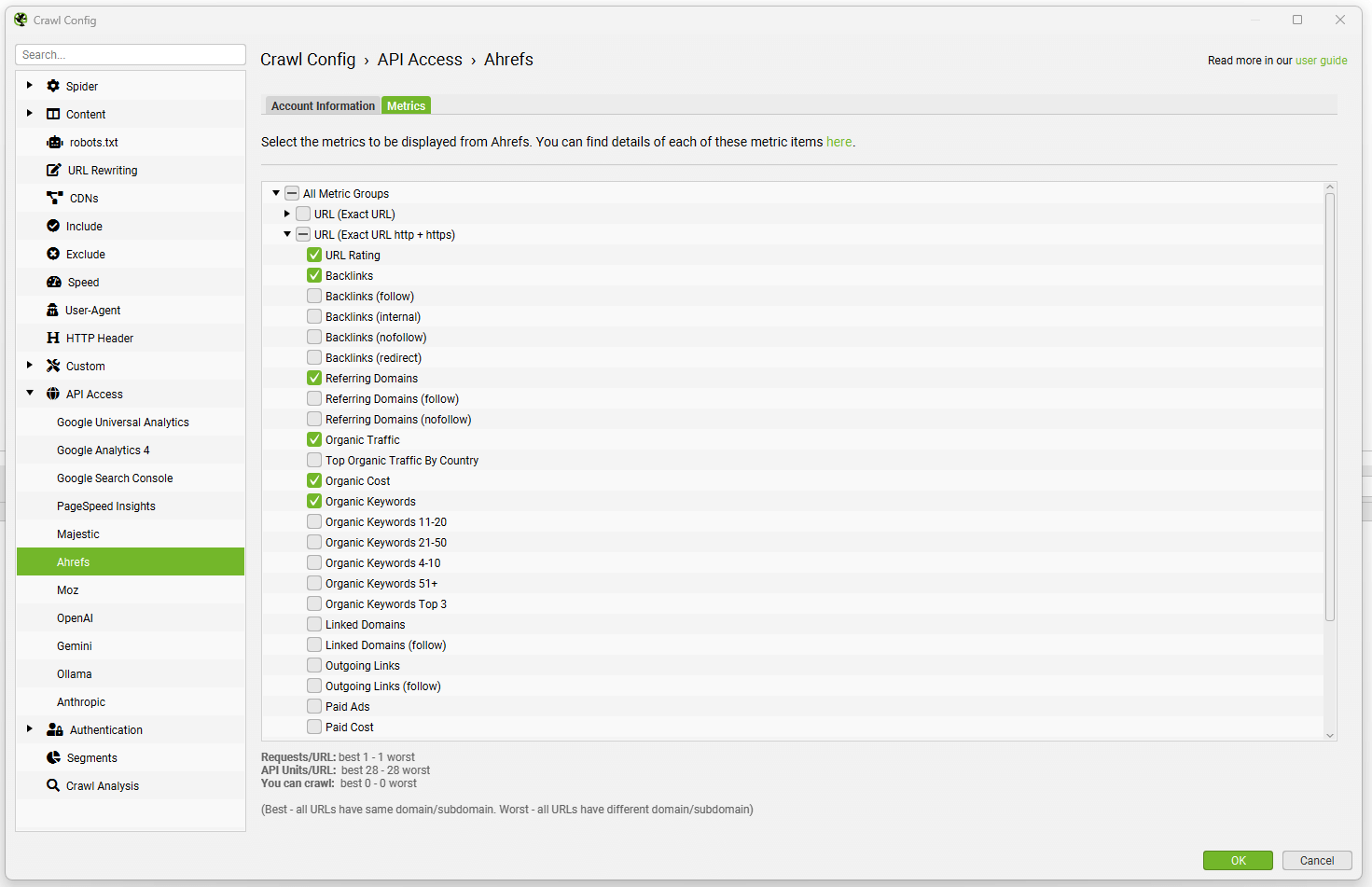This screenshot has height=887, width=1372.
Task: Uncheck the URL Rating checkbox
Action: 314,255
